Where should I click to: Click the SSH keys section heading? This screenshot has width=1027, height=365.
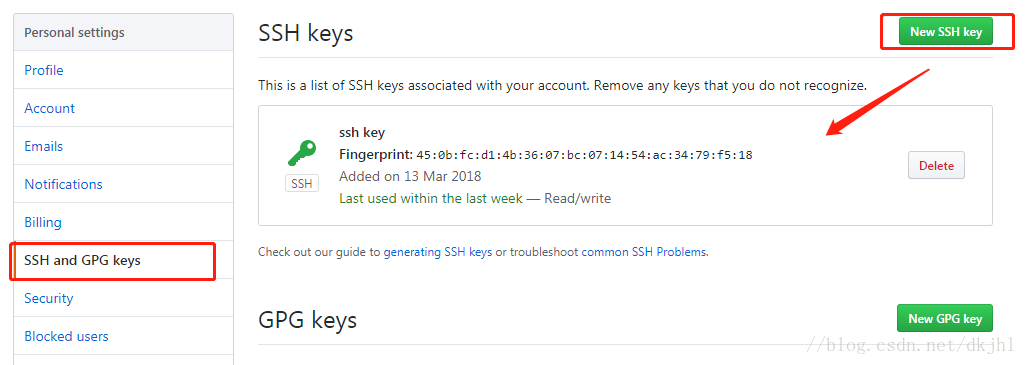click(x=306, y=33)
